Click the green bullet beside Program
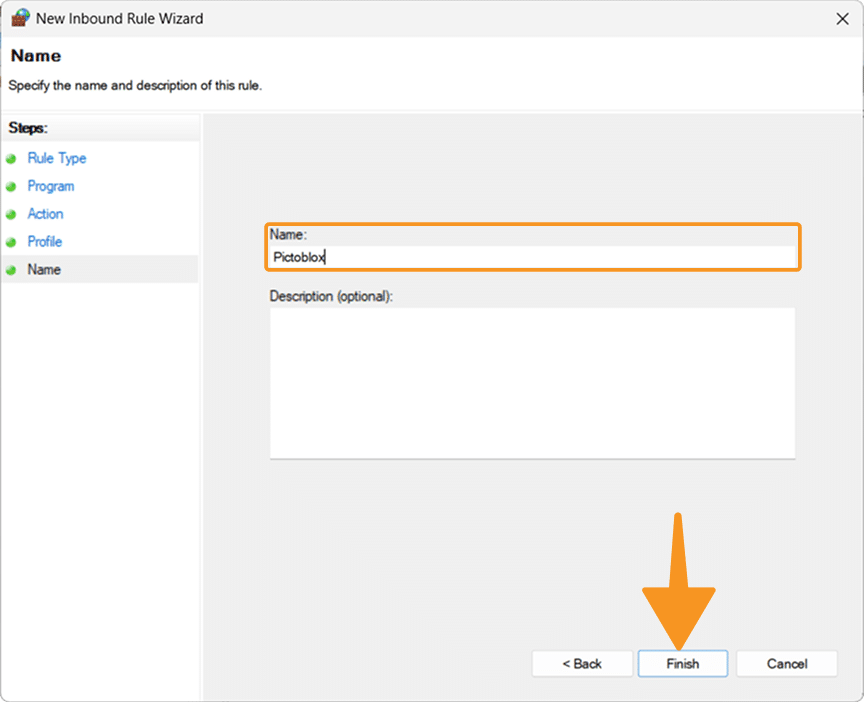This screenshot has height=702, width=864. coord(11,187)
